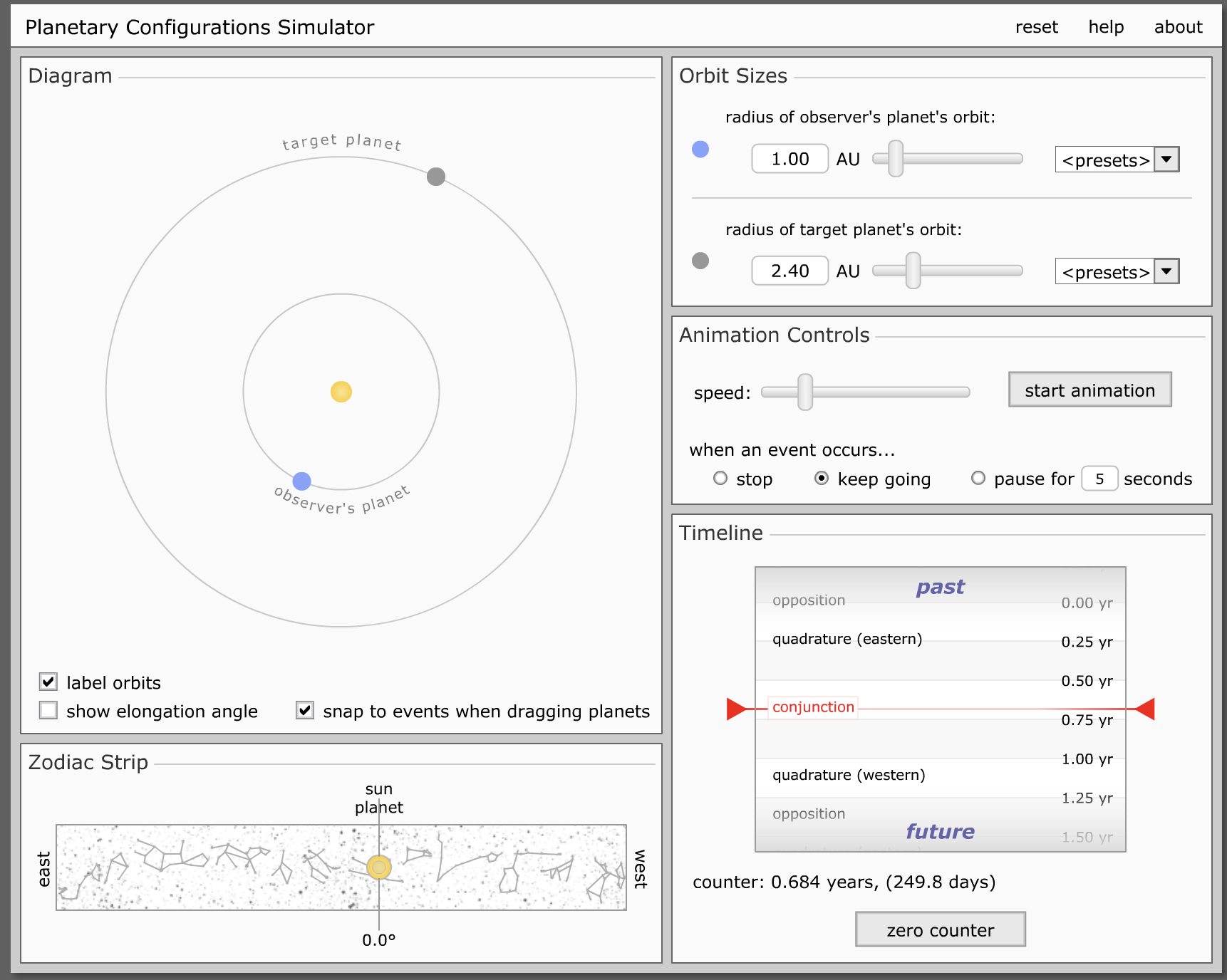Click the future label in timeline
This screenshot has height=980, width=1227.
(x=941, y=831)
